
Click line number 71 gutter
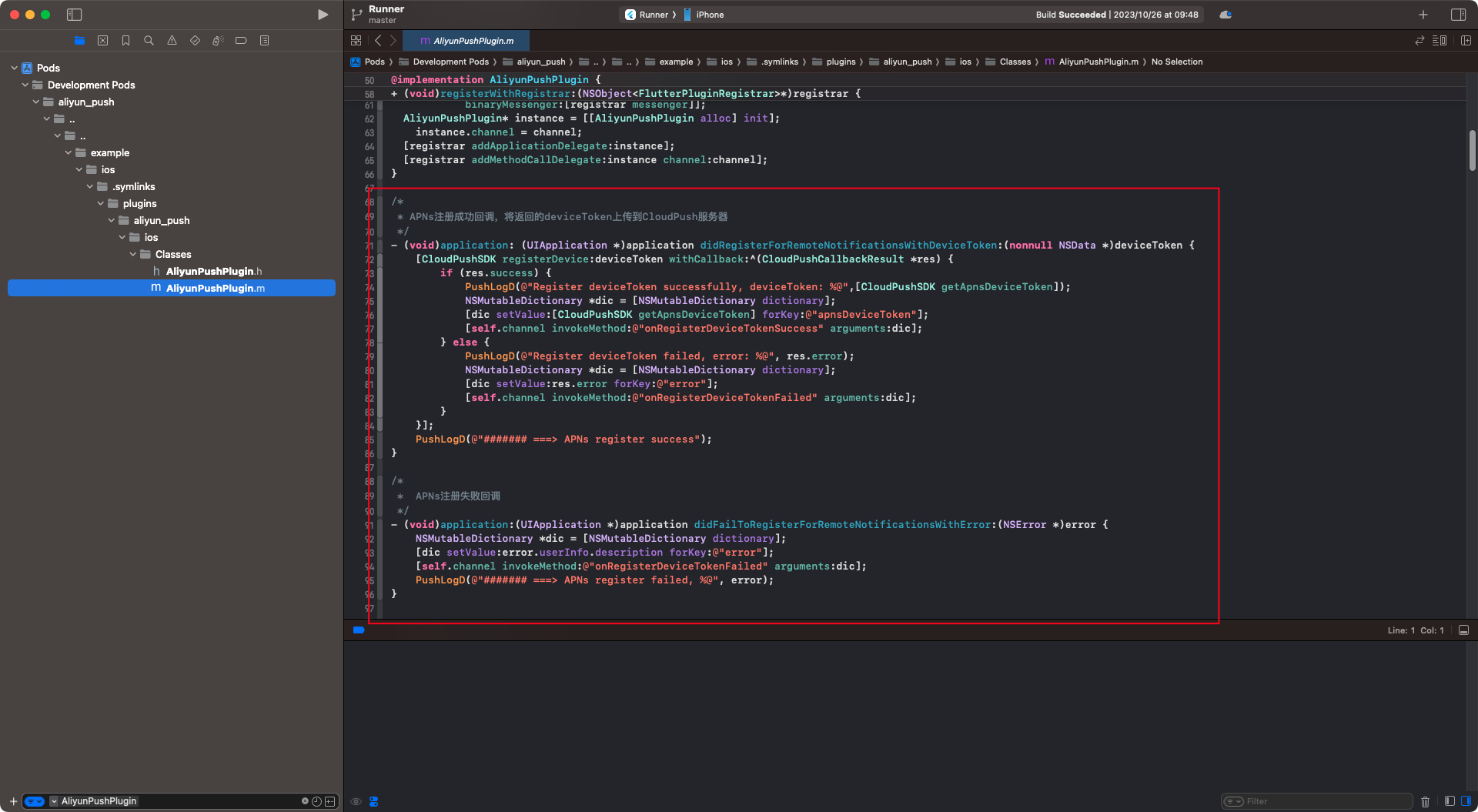[x=369, y=246]
